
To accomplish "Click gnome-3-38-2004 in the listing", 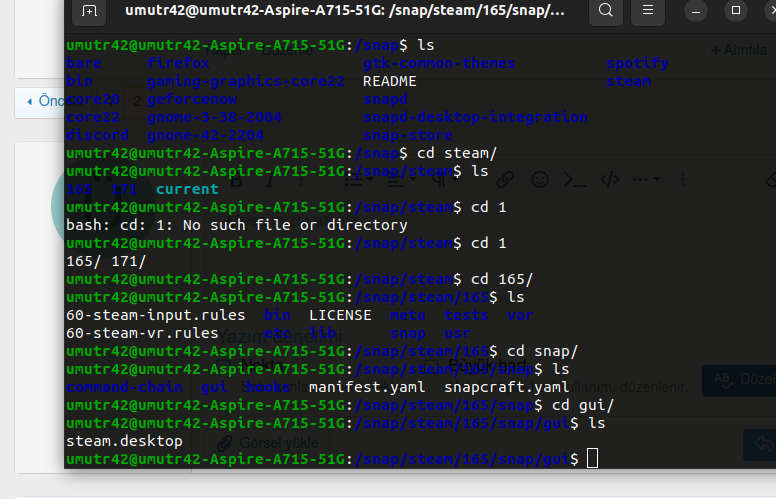I will 214,117.
